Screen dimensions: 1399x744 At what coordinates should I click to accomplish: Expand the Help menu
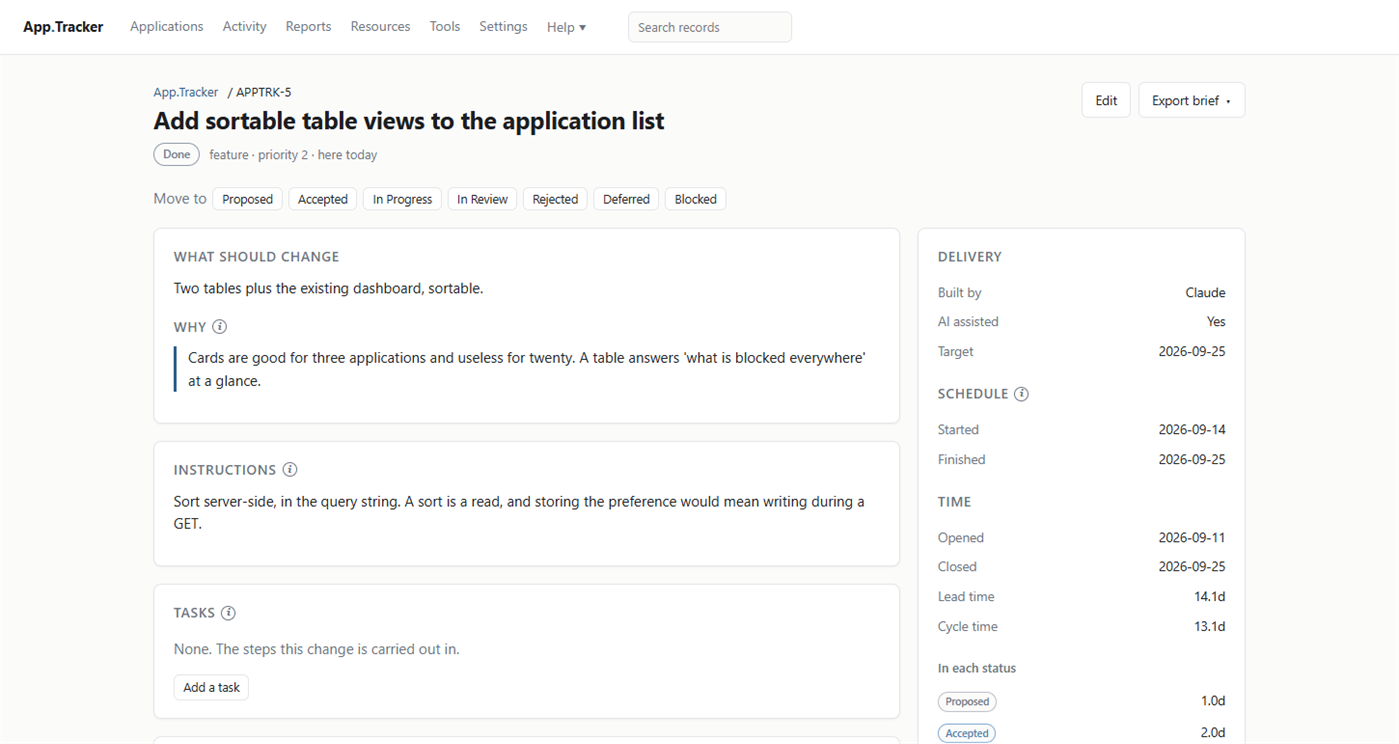(566, 27)
